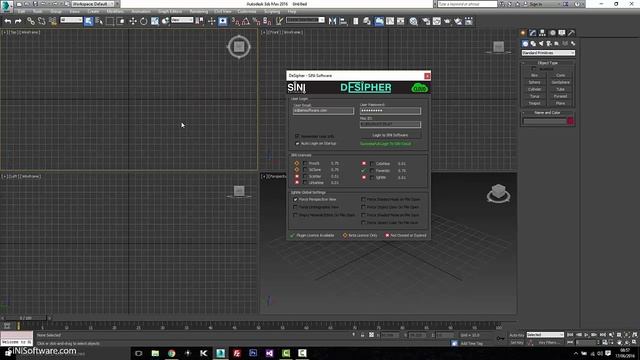The image size is (640, 360).
Task: Click the Unlink Selection tool
Action: pyautogui.click(x=41, y=21)
